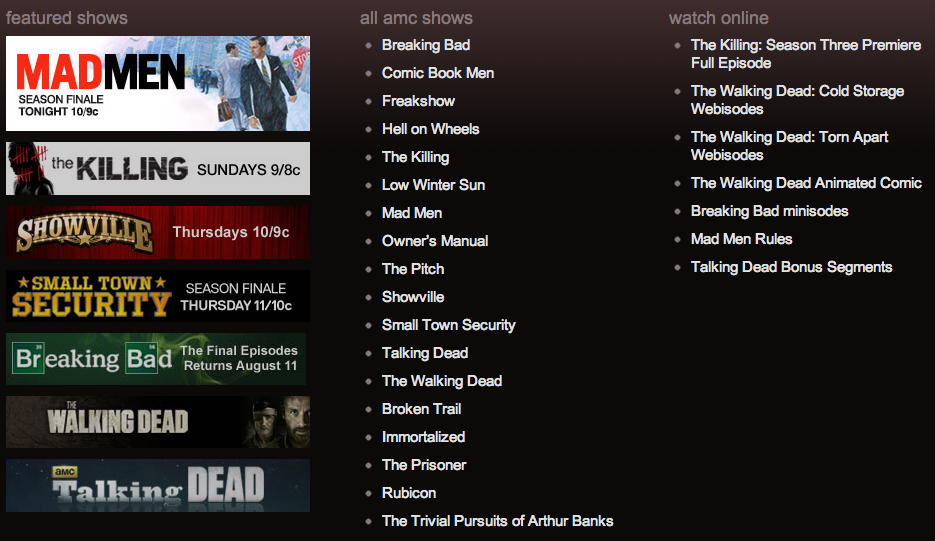Open Small Town Security list link
The width and height of the screenshot is (935, 541).
pyautogui.click(x=448, y=325)
